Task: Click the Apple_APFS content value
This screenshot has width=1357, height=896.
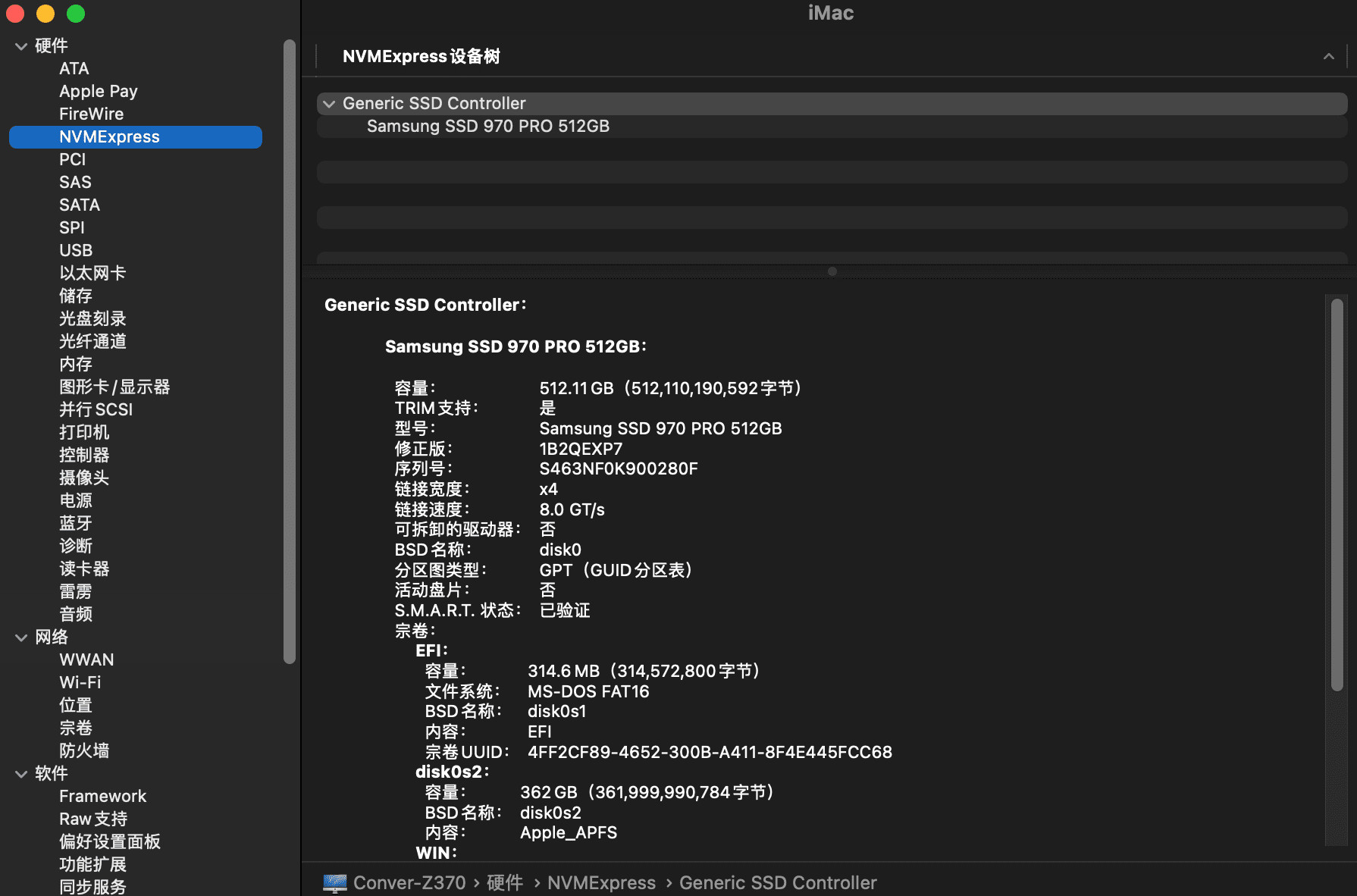Action: pos(569,833)
